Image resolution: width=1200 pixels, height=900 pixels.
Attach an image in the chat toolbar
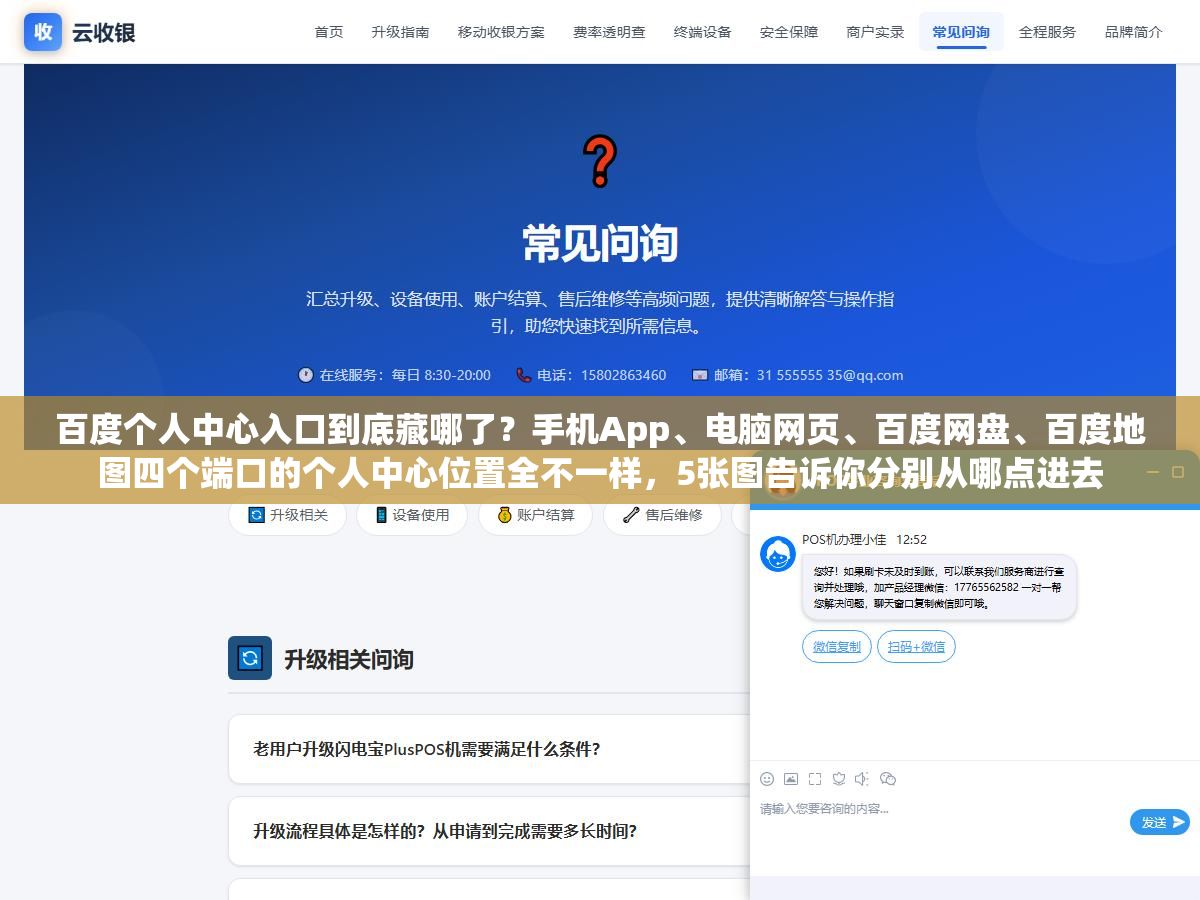click(x=791, y=779)
